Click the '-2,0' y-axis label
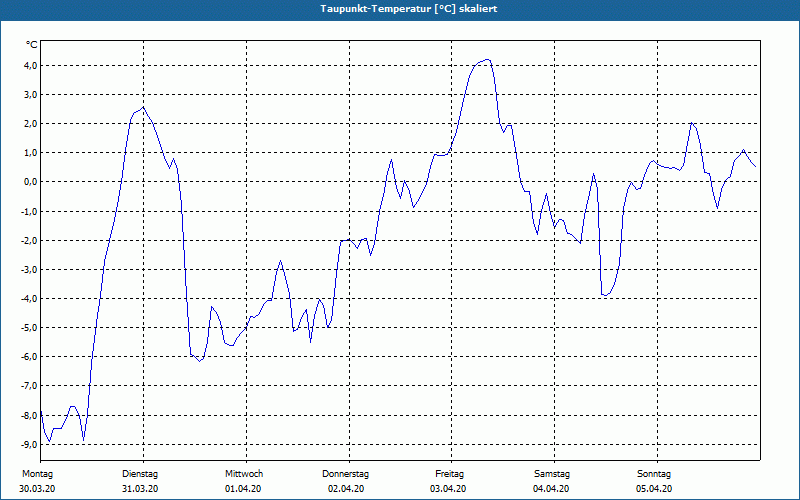Screen dimensions: 800x500 click(x=29, y=240)
